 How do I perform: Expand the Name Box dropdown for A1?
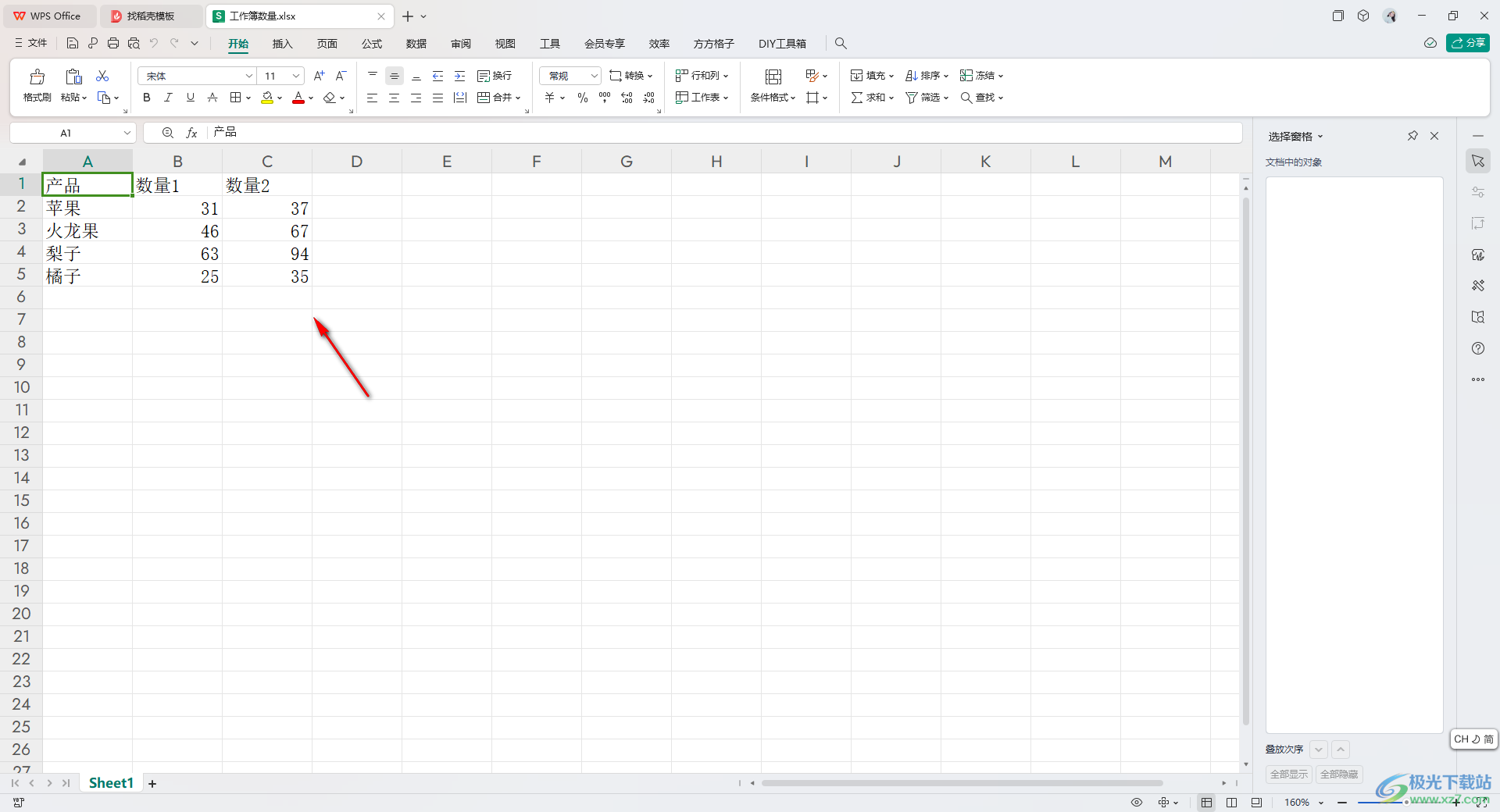(127, 133)
